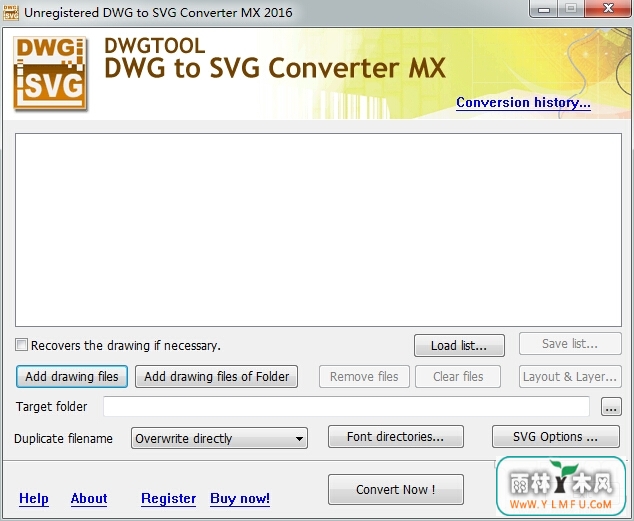Viewport: 634px width, 521px height.
Task: Minimize the converter window
Action: (544, 8)
